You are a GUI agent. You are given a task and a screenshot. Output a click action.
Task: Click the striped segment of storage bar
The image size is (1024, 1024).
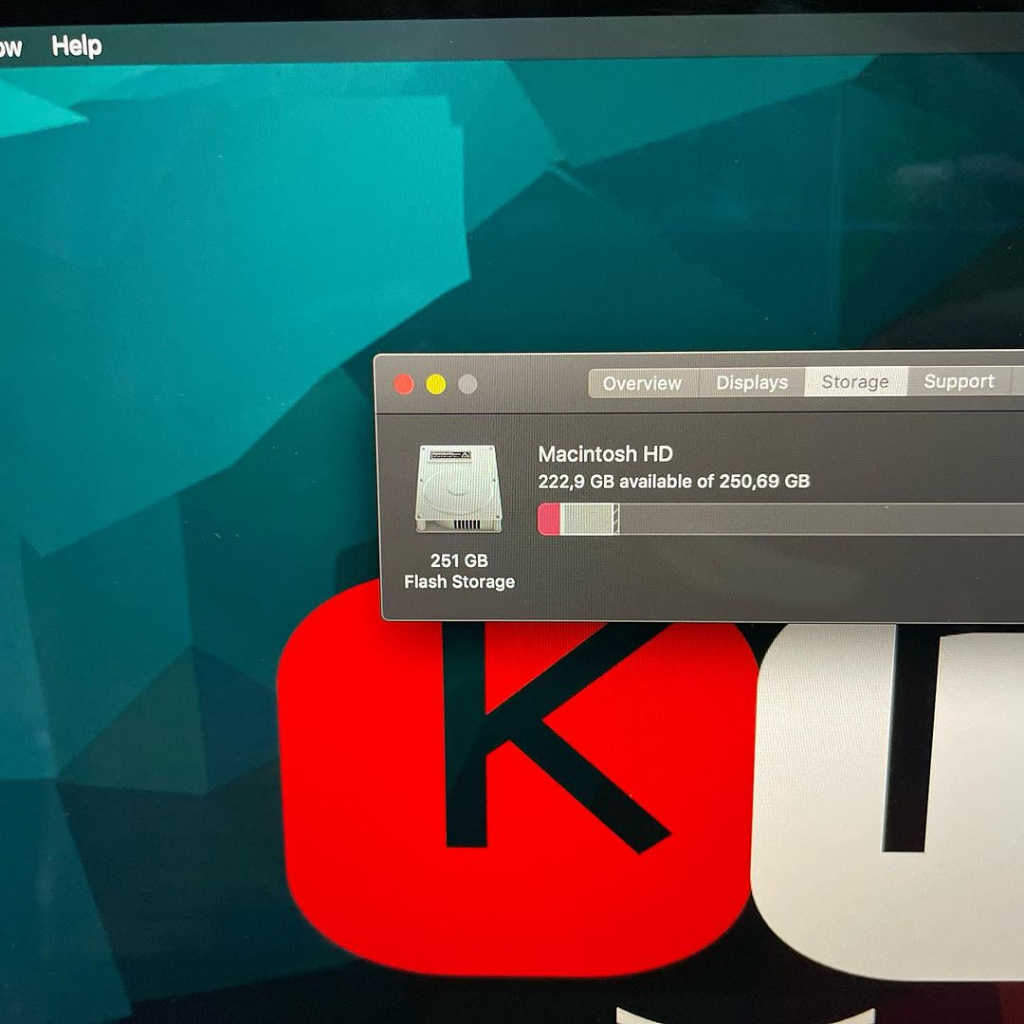point(616,519)
